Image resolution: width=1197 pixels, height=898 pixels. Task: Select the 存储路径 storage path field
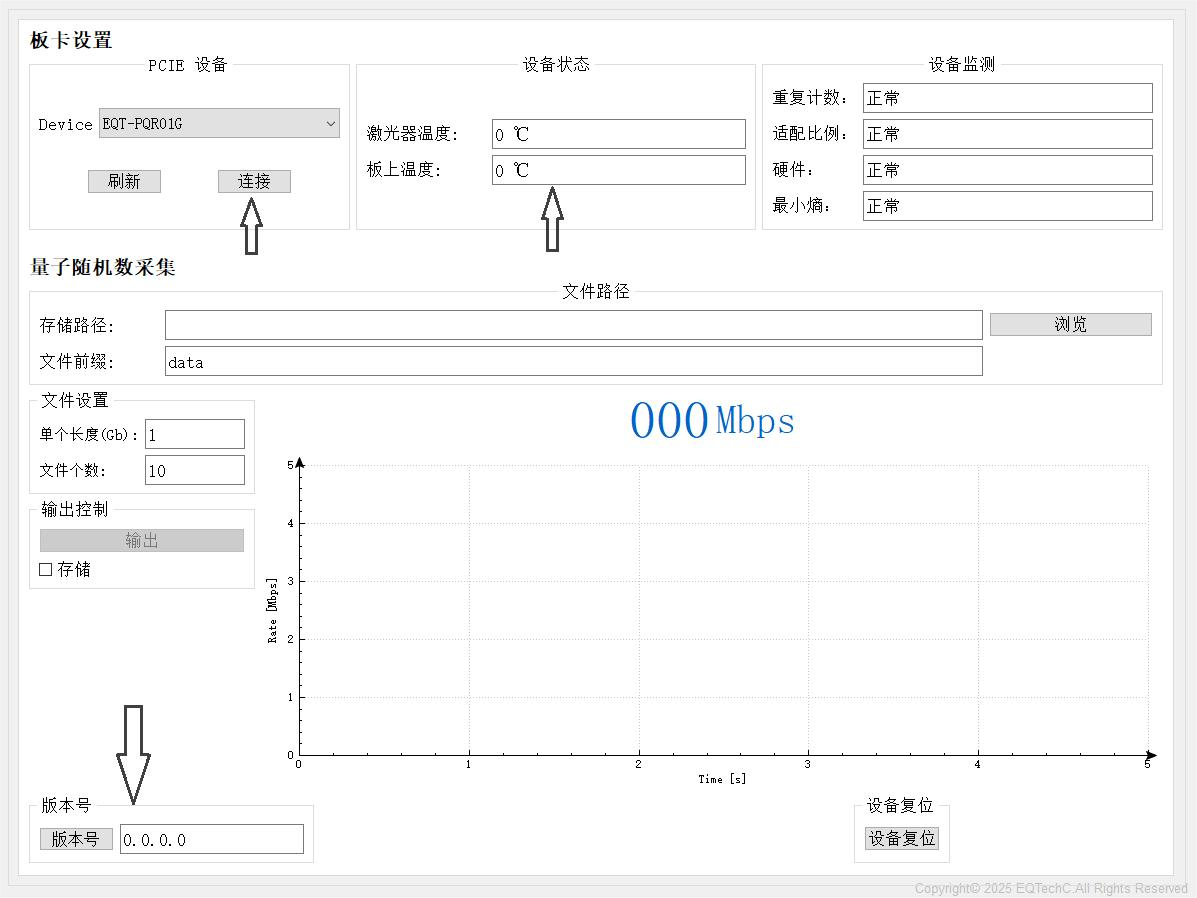(x=573, y=325)
